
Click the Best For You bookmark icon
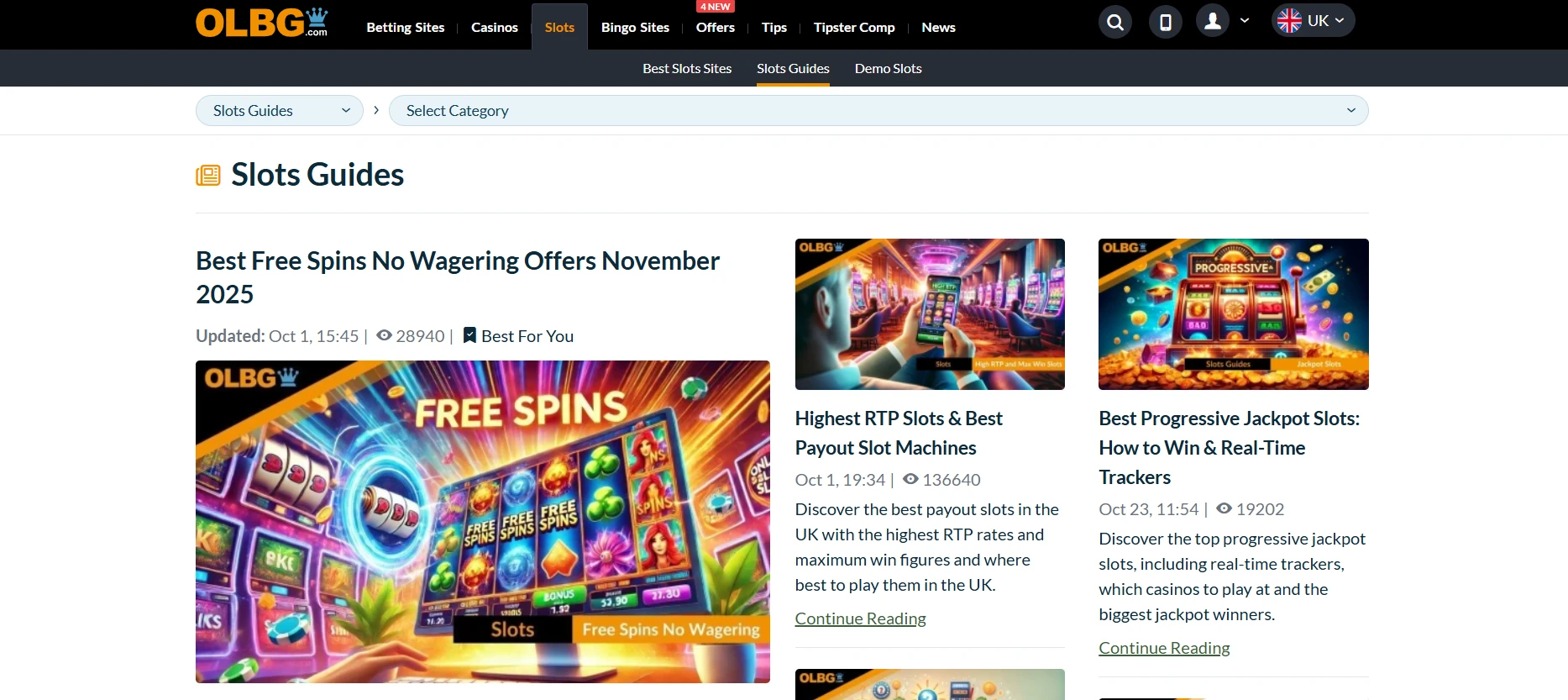point(470,335)
